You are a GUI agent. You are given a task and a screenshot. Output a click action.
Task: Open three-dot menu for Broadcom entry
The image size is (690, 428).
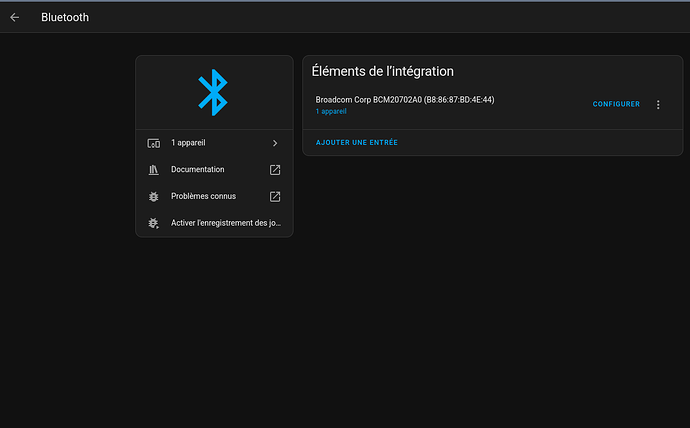tap(658, 105)
